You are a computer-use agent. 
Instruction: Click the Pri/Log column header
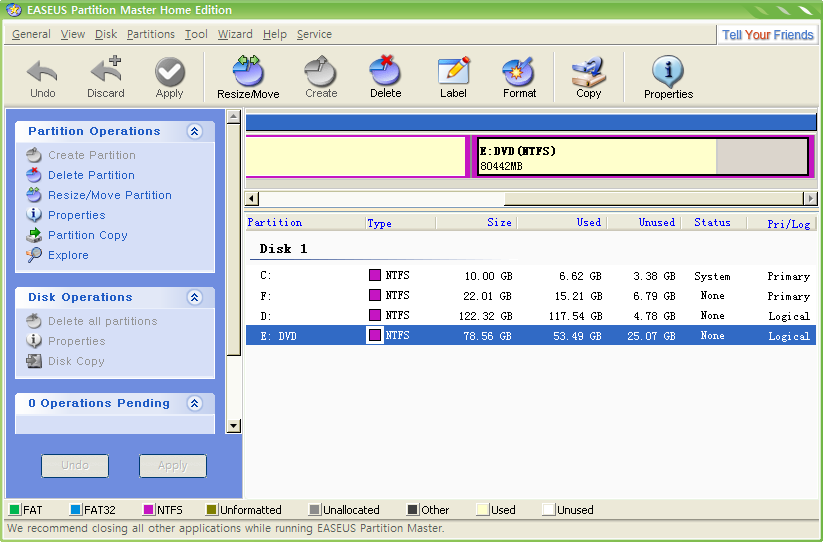point(782,222)
